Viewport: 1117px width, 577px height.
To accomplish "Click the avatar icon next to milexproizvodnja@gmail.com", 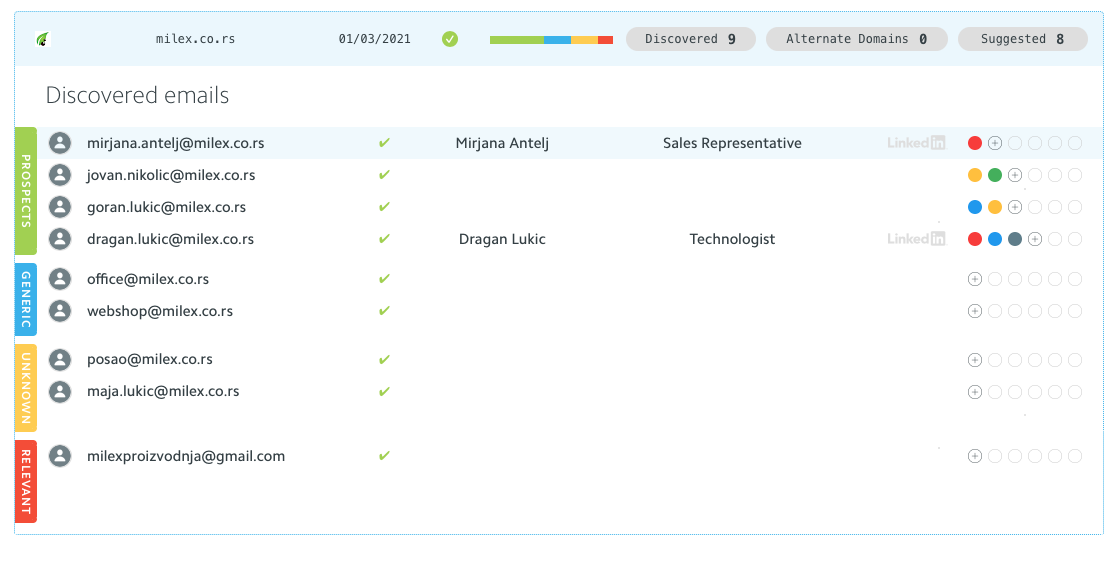I will coord(60,456).
